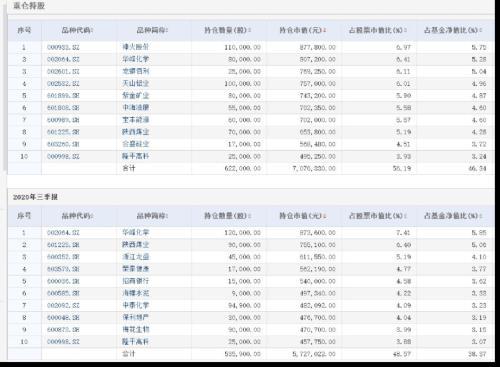Open the 重仓持股 section title
This screenshot has height=367, width=500.
29,6
